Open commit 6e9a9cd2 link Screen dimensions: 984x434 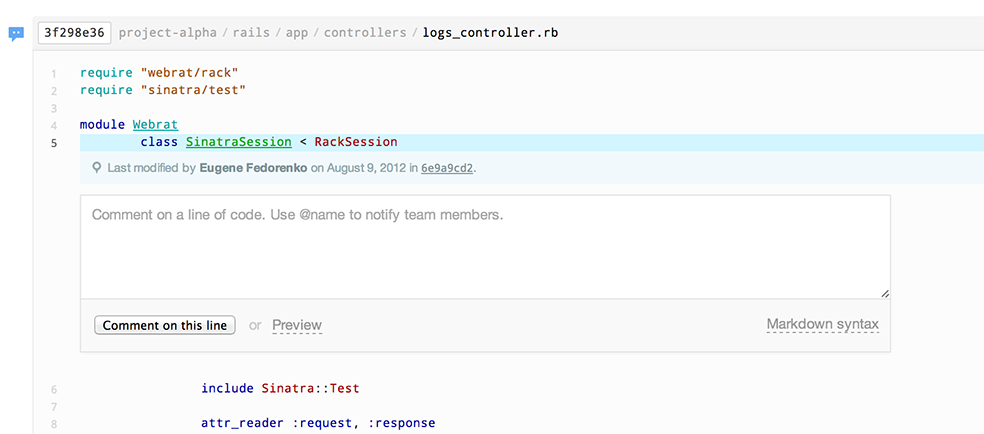click(447, 168)
